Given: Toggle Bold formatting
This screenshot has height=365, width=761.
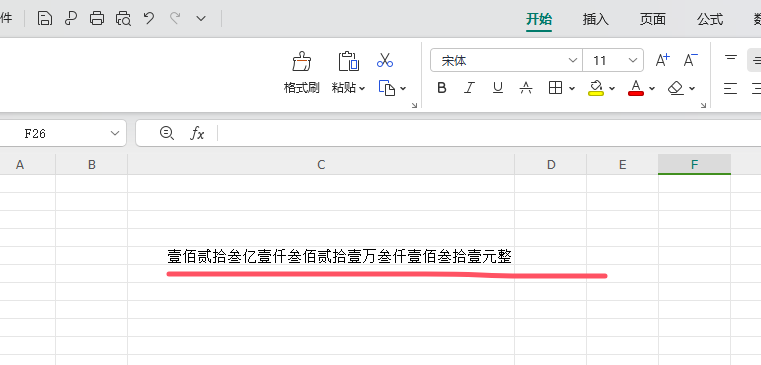Looking at the screenshot, I should pos(442,88).
